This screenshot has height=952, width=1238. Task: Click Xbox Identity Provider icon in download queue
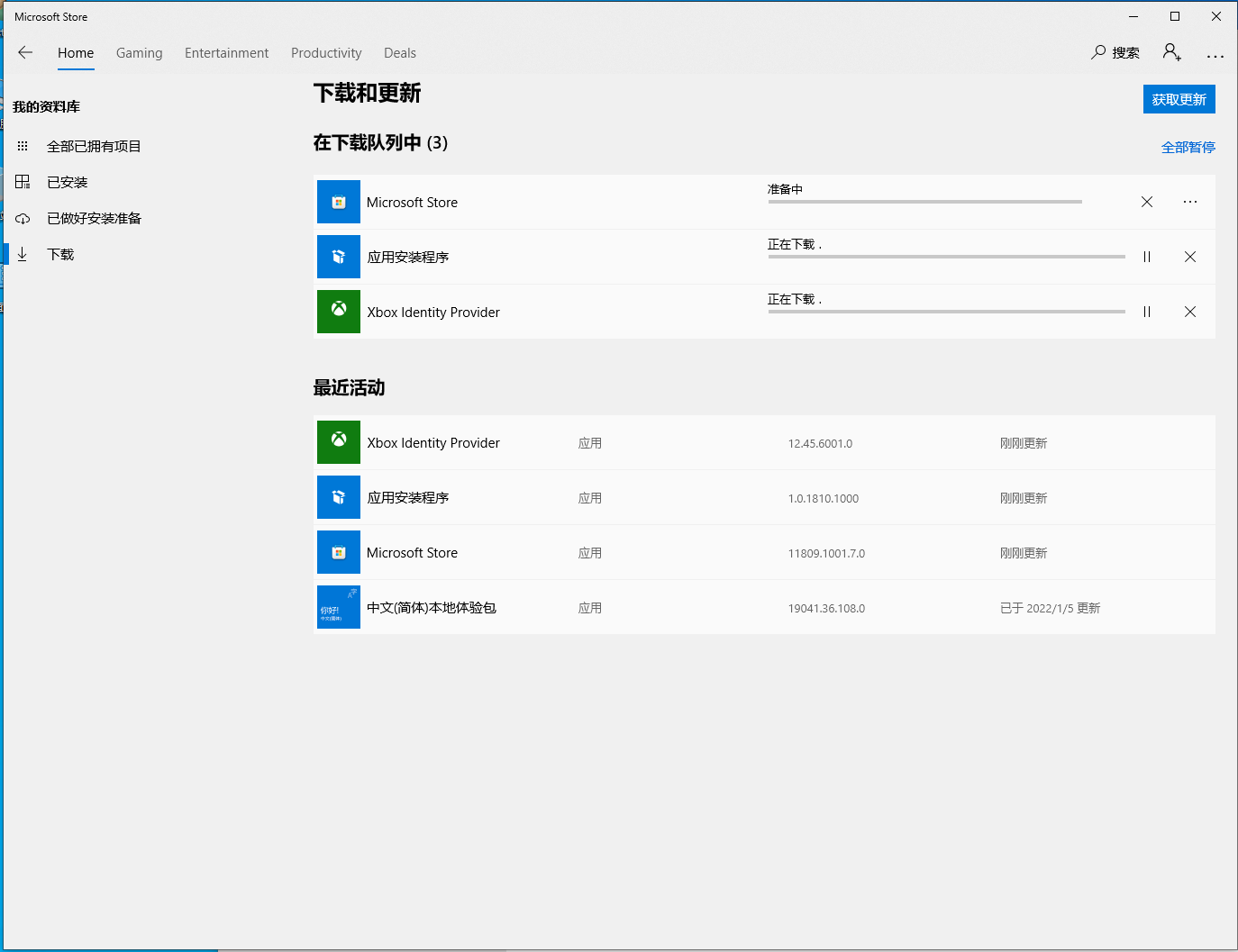(x=339, y=312)
